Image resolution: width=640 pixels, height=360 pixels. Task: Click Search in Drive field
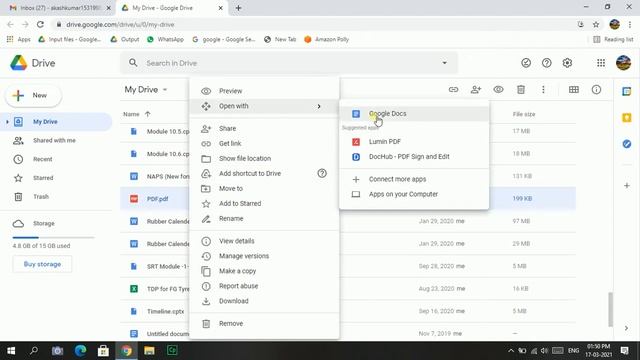(x=290, y=63)
